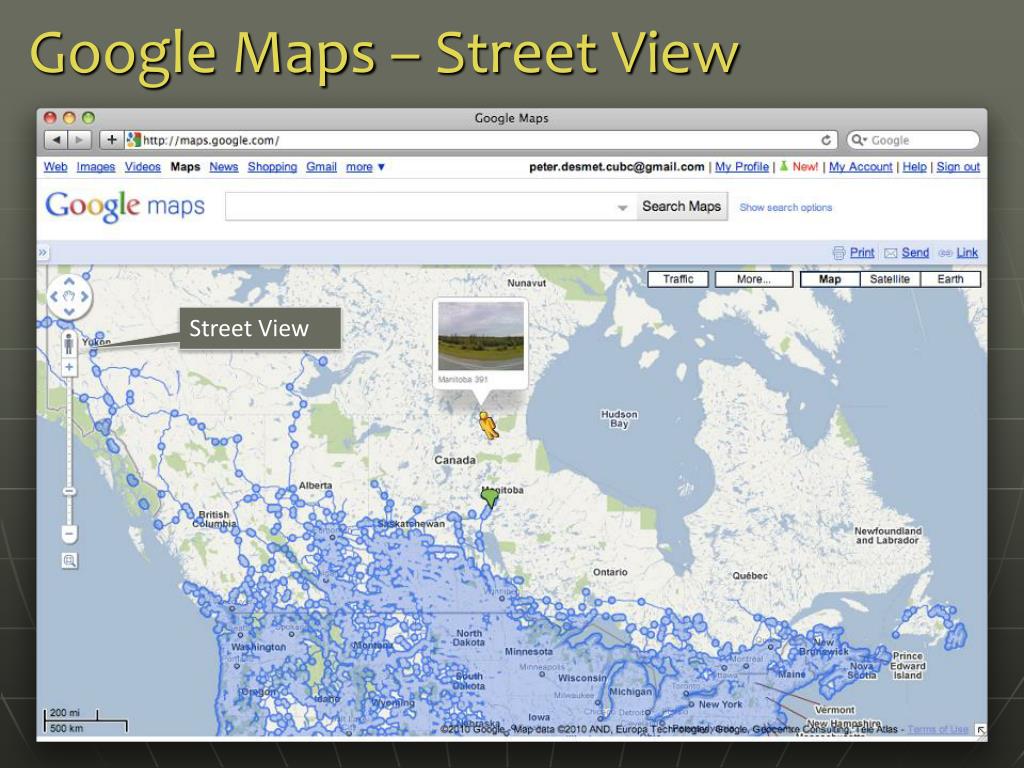Open the Images link

(95, 167)
